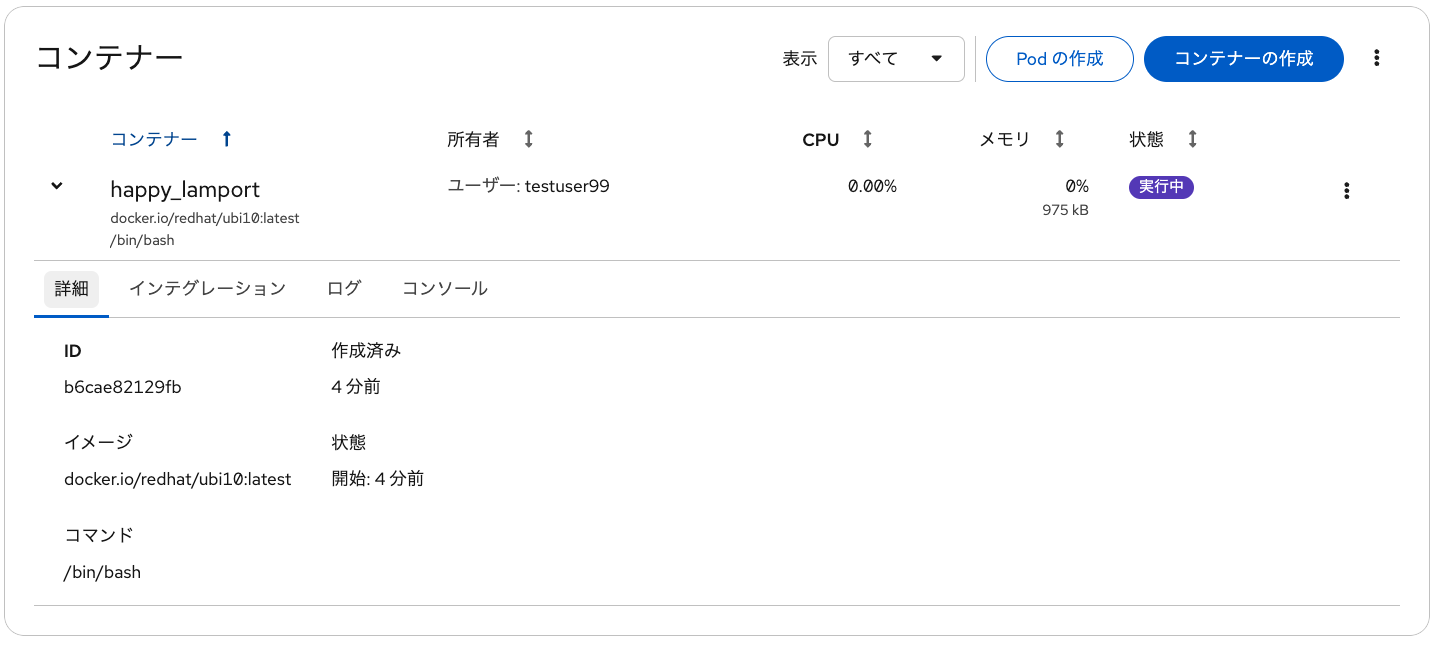Select the 実行中 state indicator
The image size is (1443, 645).
pyautogui.click(x=1161, y=186)
